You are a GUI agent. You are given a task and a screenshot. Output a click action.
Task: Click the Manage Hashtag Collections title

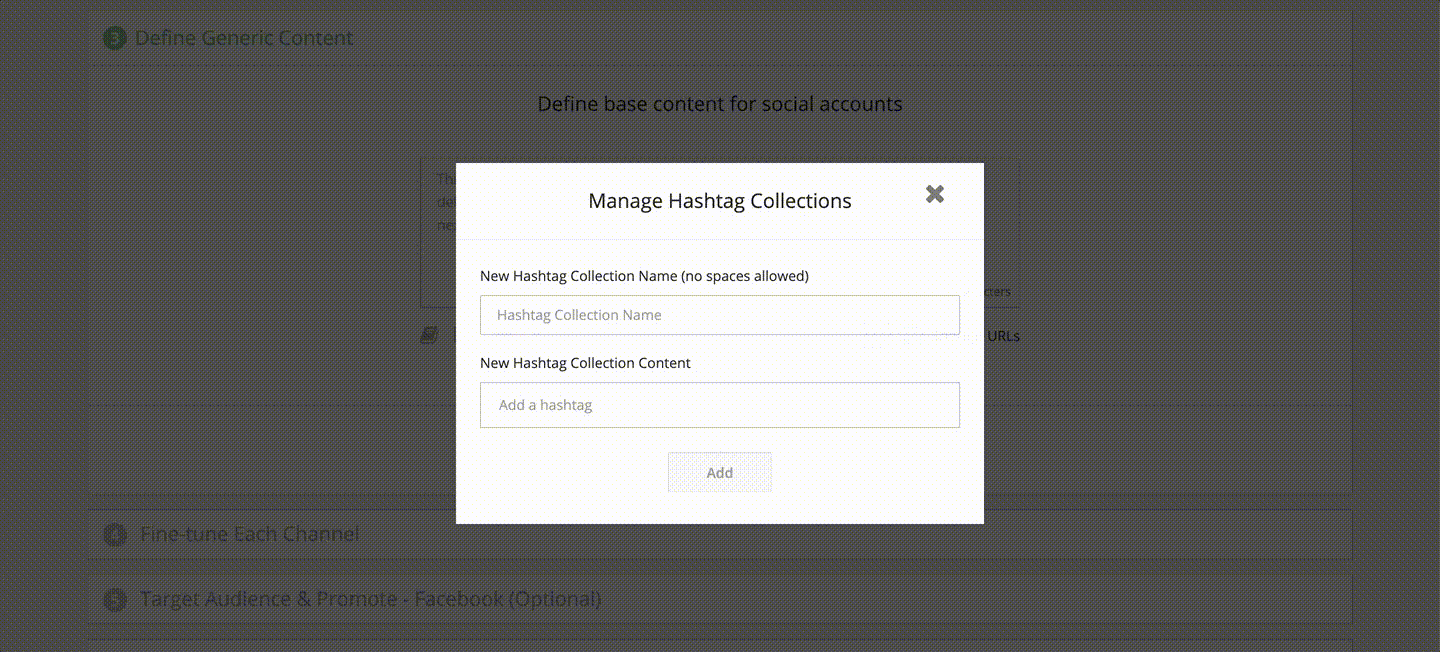click(x=720, y=200)
